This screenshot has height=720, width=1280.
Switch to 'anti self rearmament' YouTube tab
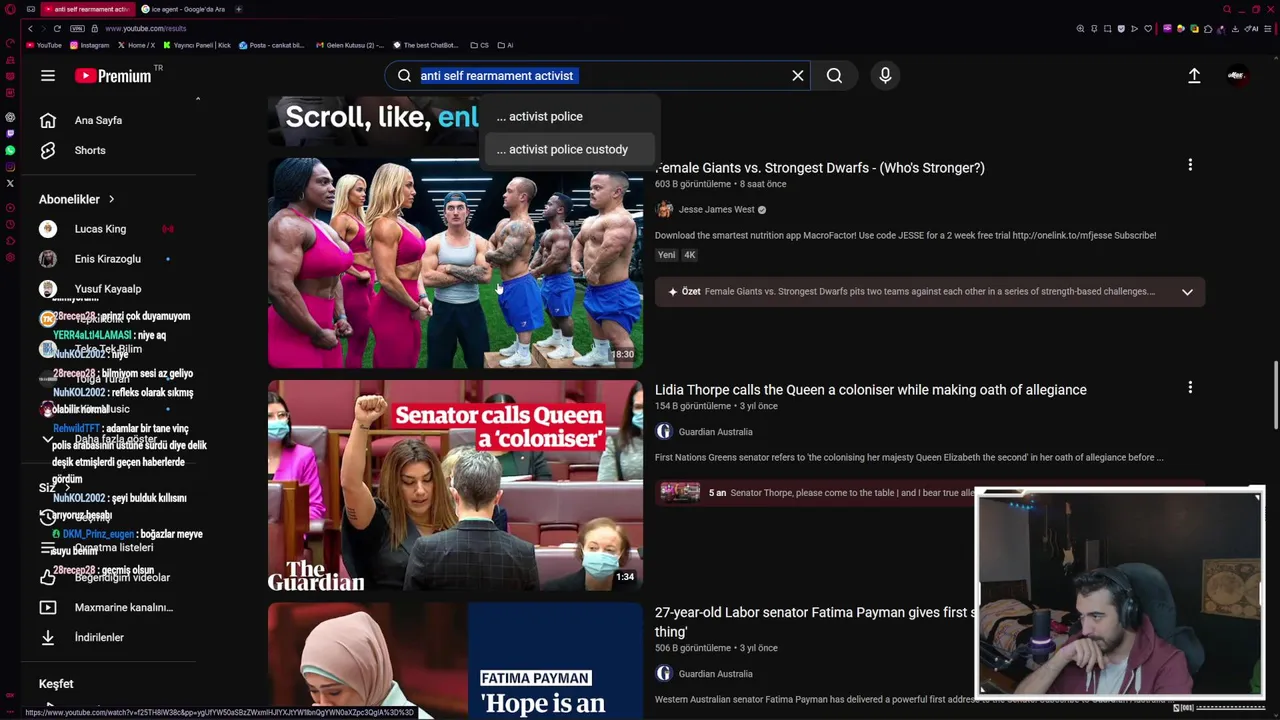click(x=87, y=9)
